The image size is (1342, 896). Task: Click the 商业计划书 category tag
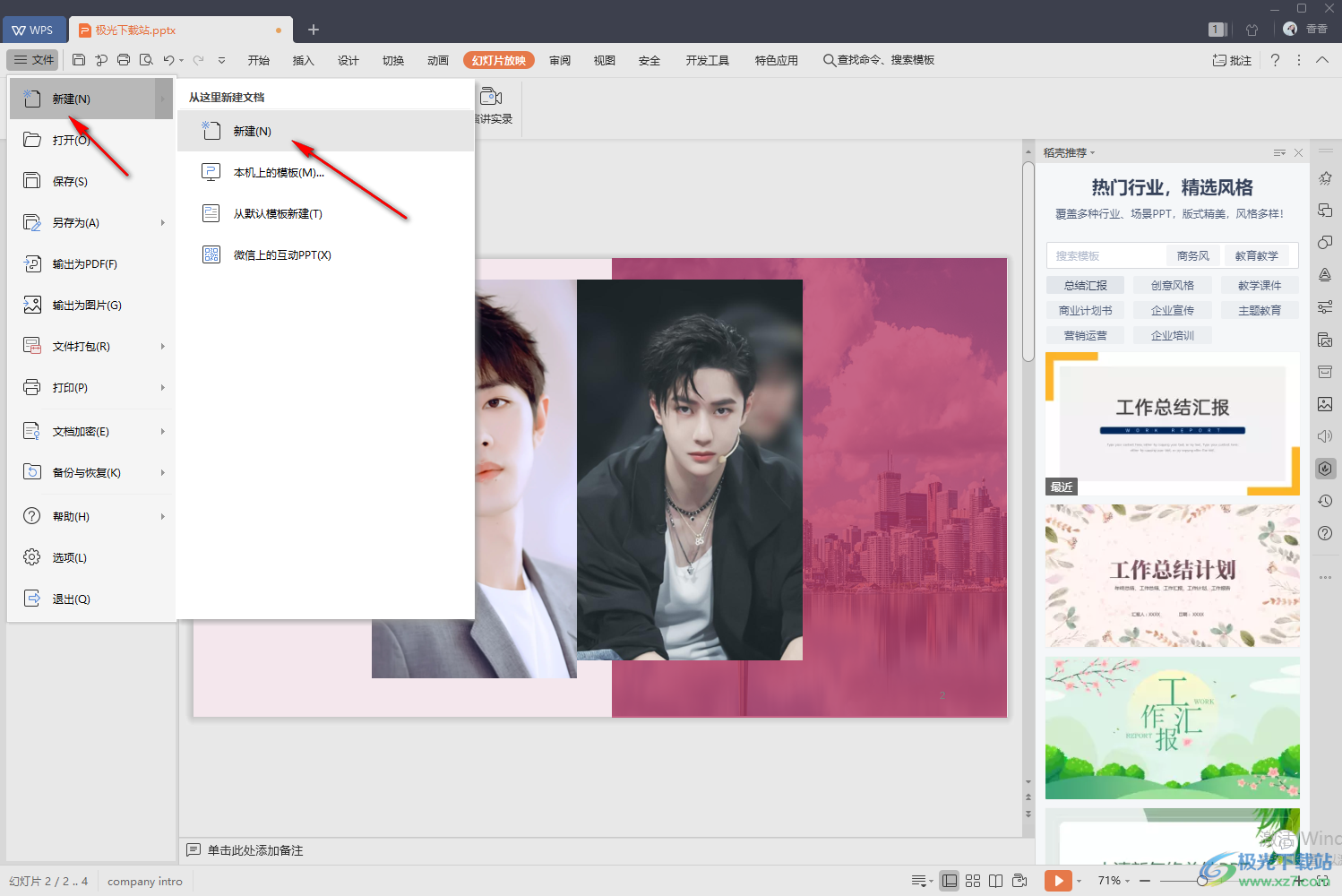1086,310
